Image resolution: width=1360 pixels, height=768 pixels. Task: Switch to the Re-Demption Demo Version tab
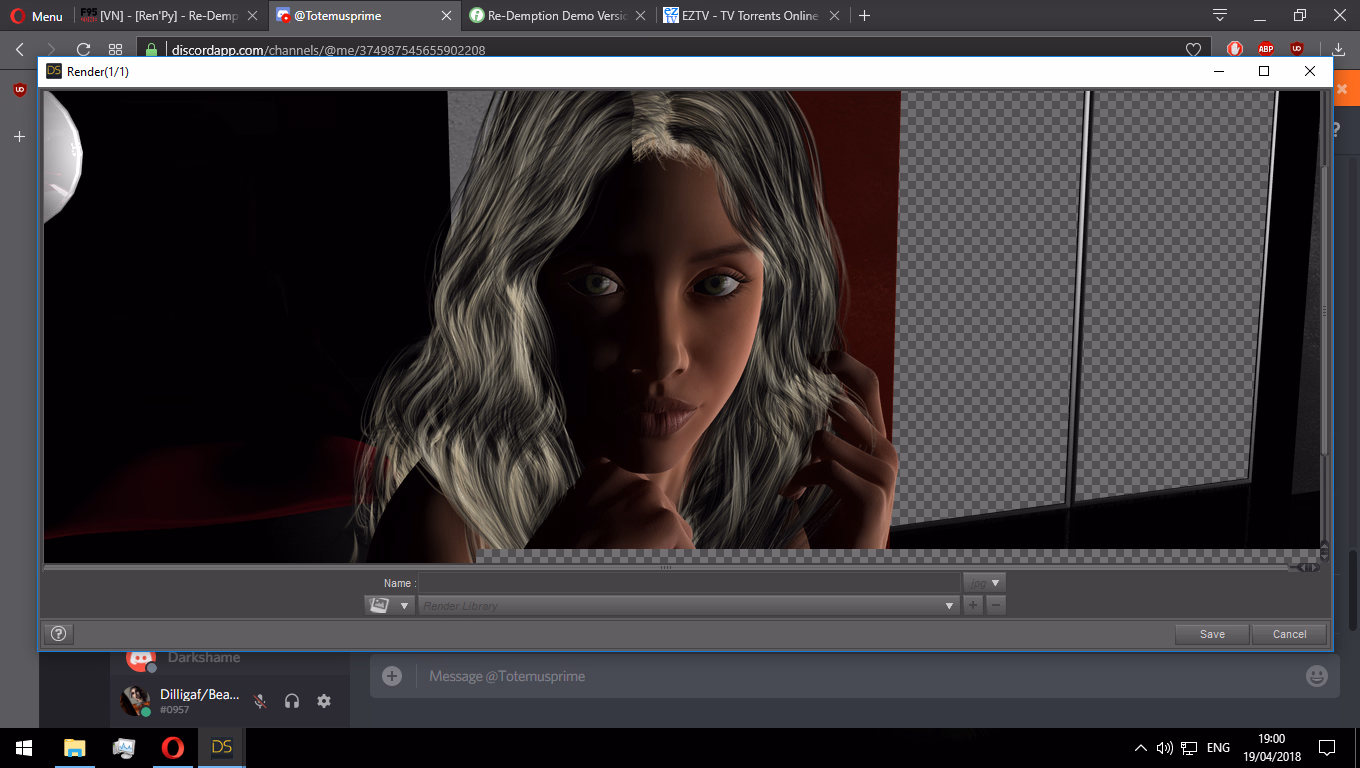tap(557, 16)
